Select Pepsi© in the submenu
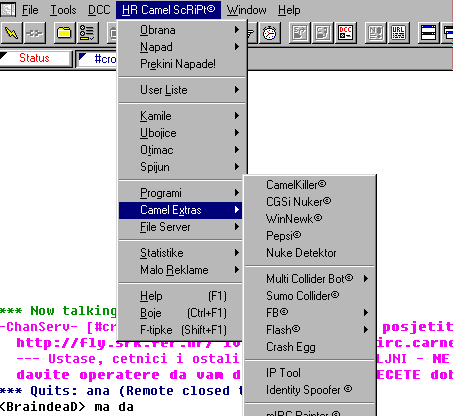The width and height of the screenshot is (453, 416). [309, 235]
